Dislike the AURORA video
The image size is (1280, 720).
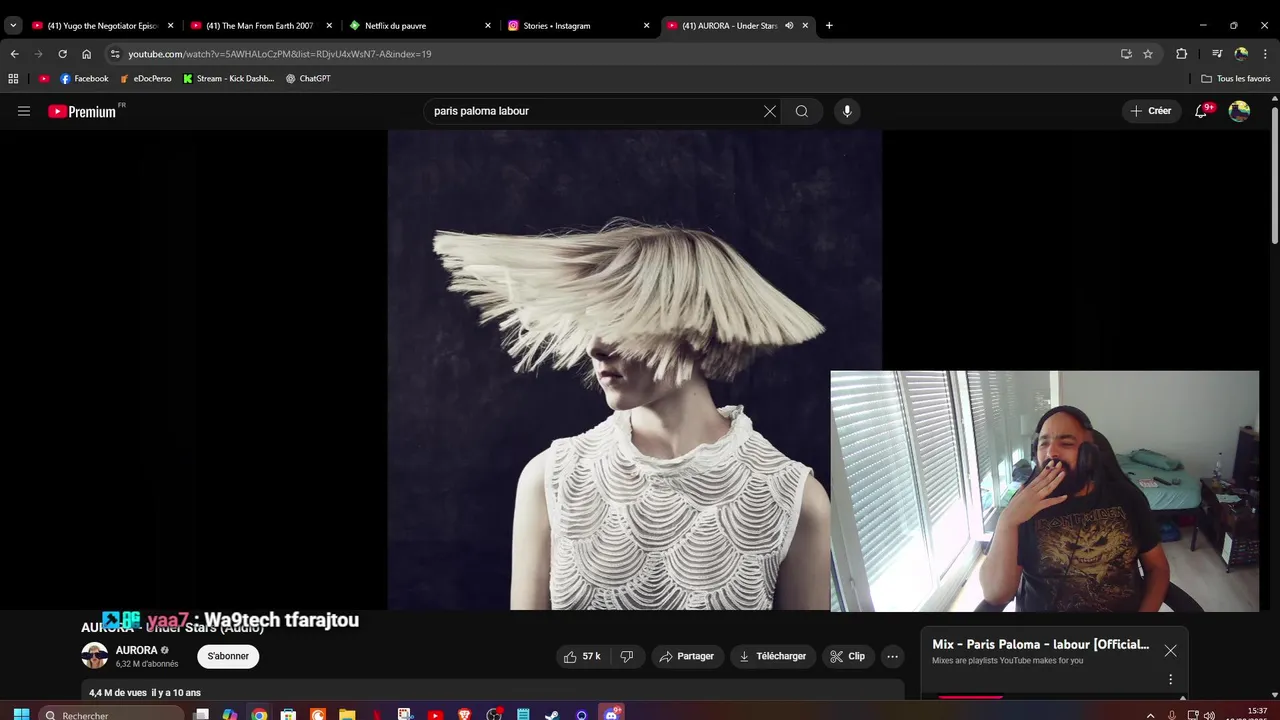[627, 656]
